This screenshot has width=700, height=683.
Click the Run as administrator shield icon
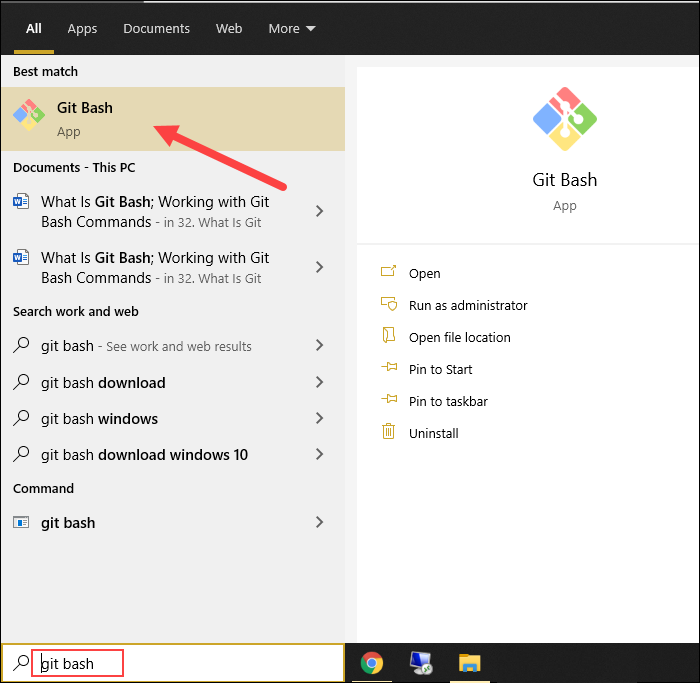pos(389,305)
